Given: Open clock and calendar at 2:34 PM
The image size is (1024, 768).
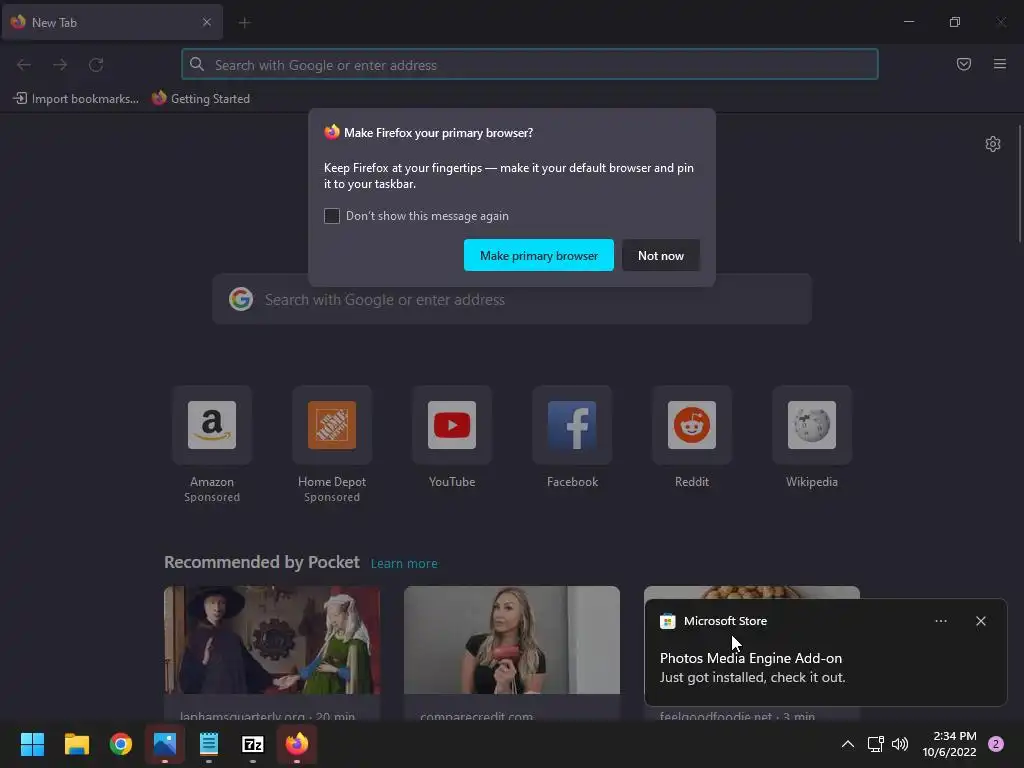Looking at the screenshot, I should (949, 744).
